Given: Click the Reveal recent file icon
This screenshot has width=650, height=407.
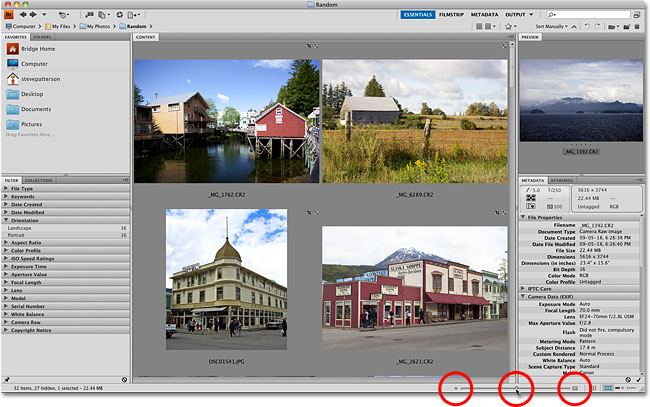Looking at the screenshot, I should 63,15.
